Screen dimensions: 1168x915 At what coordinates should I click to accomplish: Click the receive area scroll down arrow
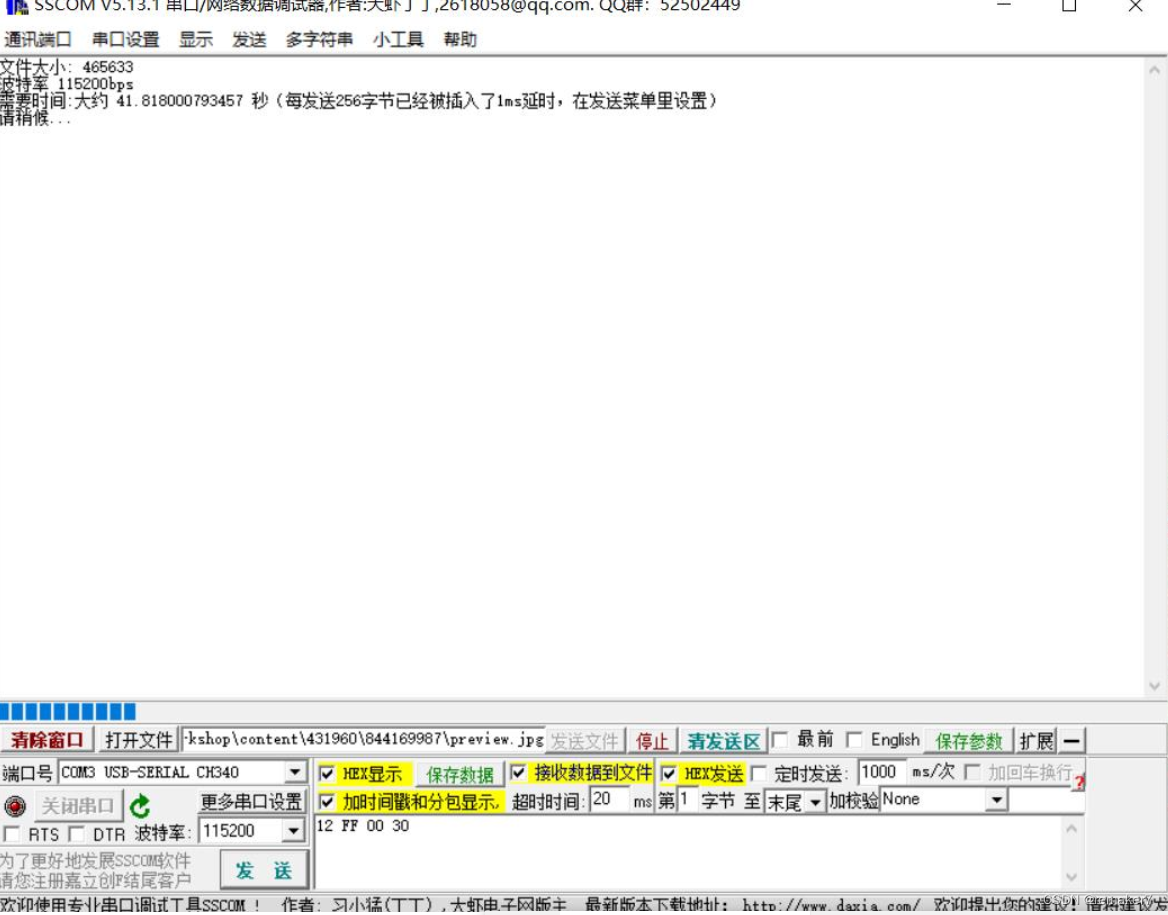tap(1154, 686)
